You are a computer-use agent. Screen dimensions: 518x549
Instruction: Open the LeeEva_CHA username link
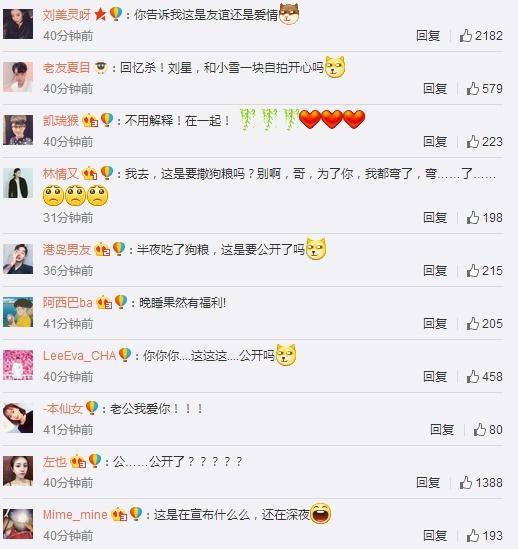80,356
